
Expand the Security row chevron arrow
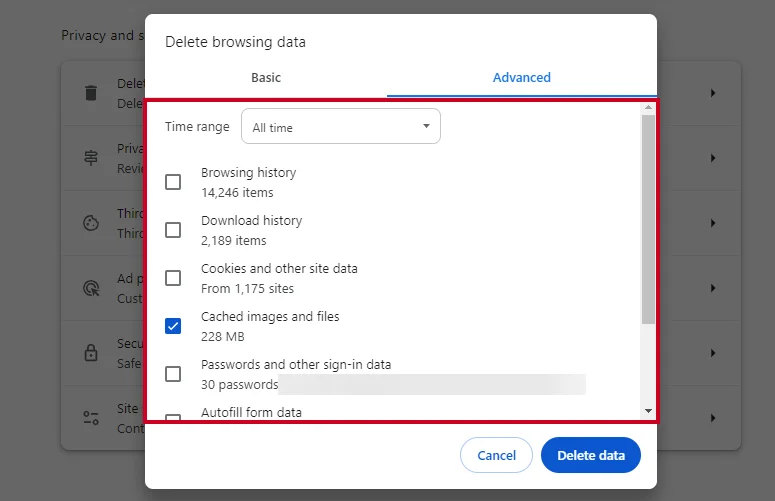click(x=713, y=353)
